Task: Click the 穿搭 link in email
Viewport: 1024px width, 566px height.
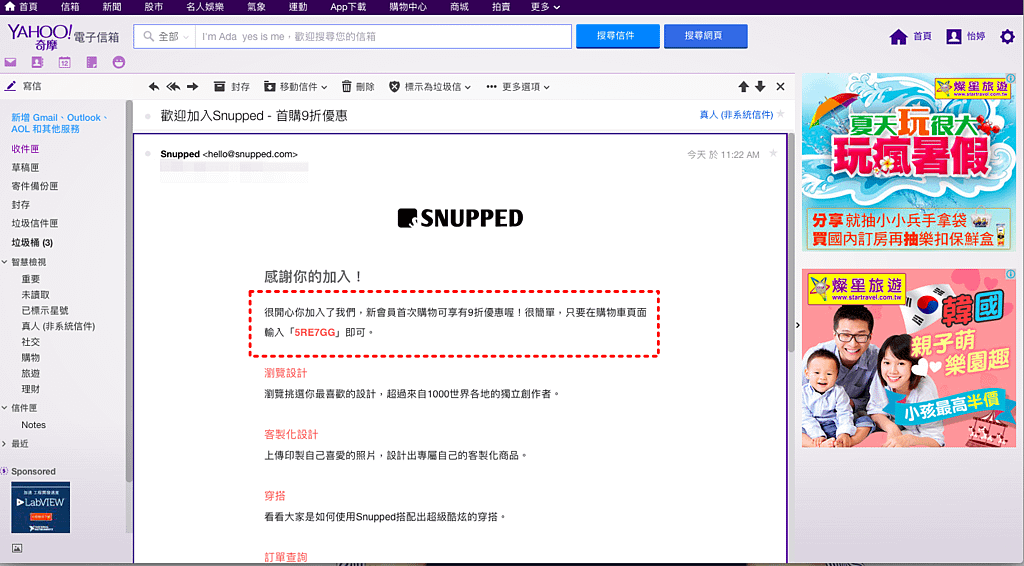Action: [x=275, y=496]
